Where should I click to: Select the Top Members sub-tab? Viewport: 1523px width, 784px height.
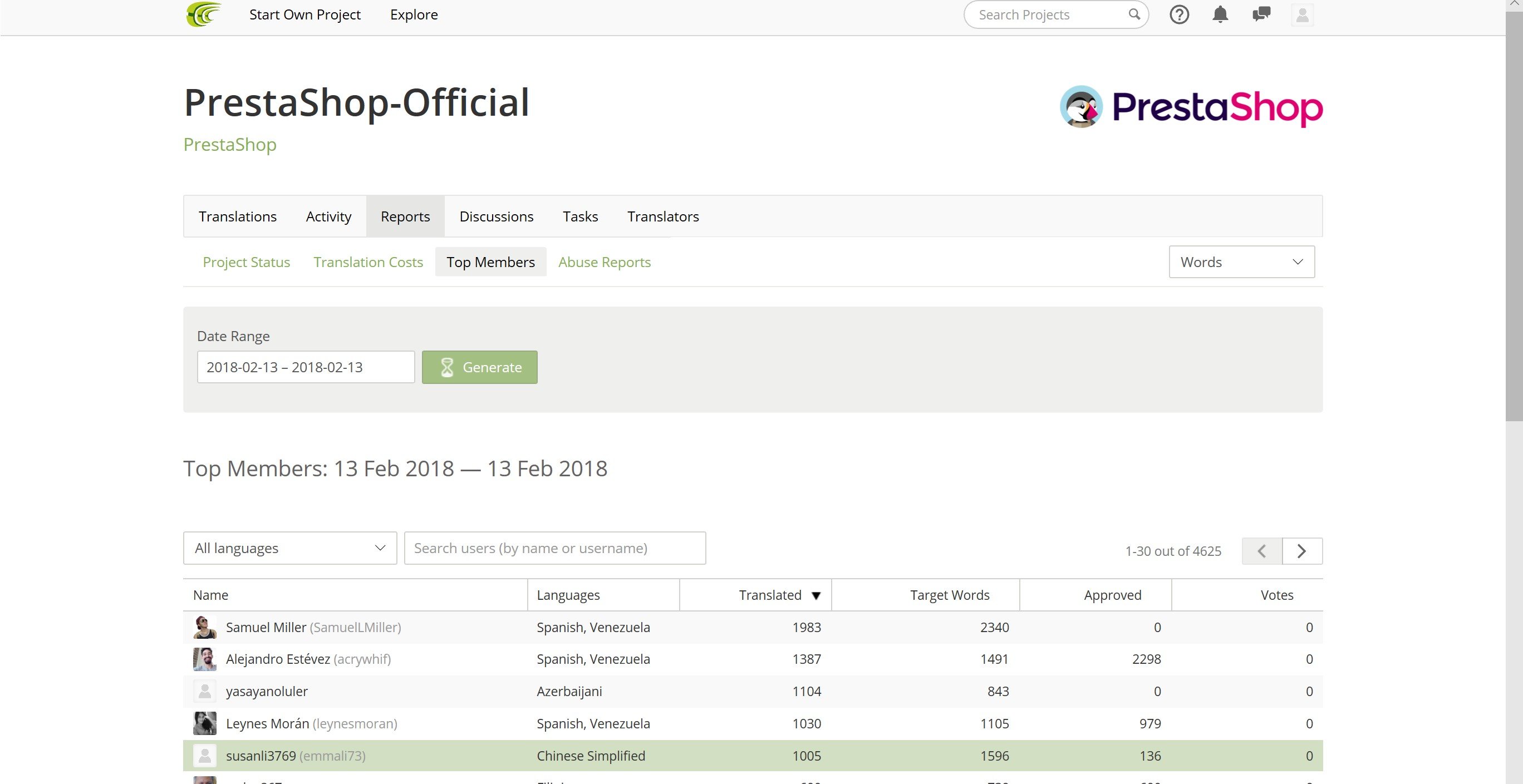pos(490,262)
